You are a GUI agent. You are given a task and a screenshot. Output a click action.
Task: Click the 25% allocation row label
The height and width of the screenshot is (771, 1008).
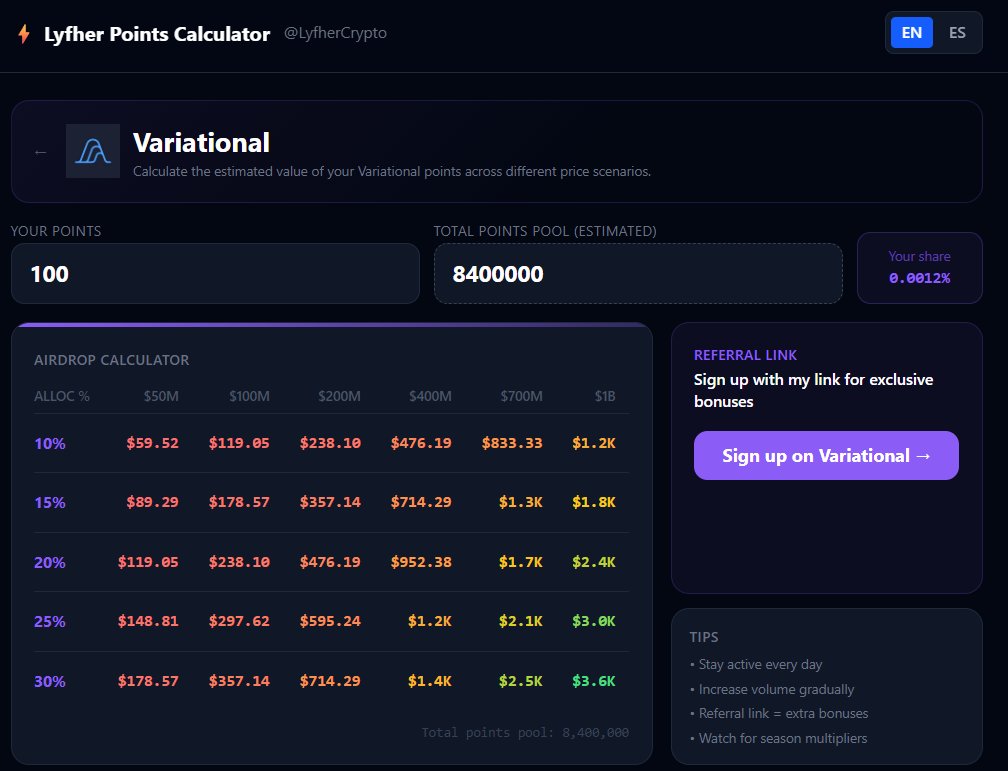pos(50,622)
